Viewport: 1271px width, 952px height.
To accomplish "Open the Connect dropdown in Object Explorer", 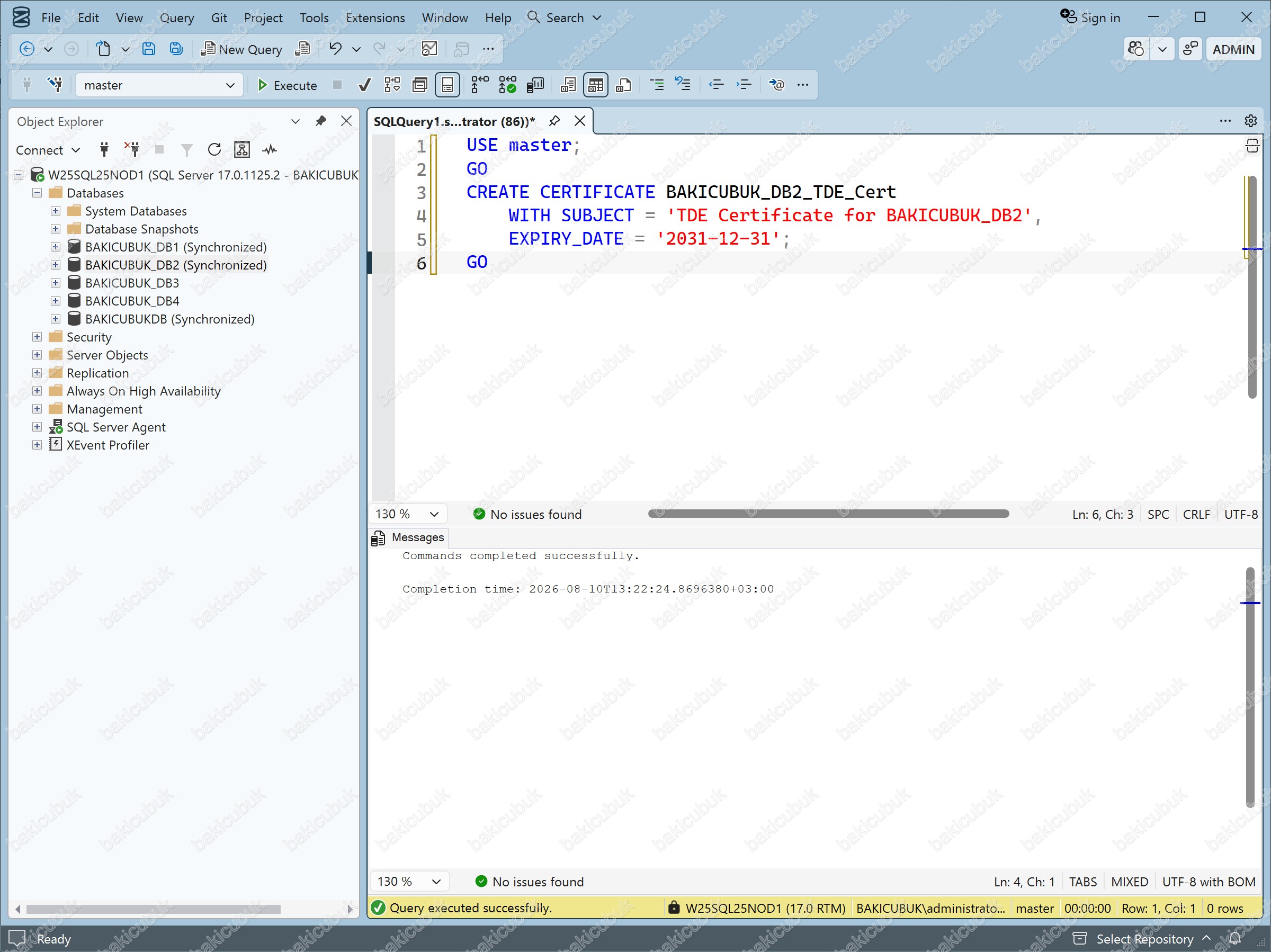I will (48, 150).
